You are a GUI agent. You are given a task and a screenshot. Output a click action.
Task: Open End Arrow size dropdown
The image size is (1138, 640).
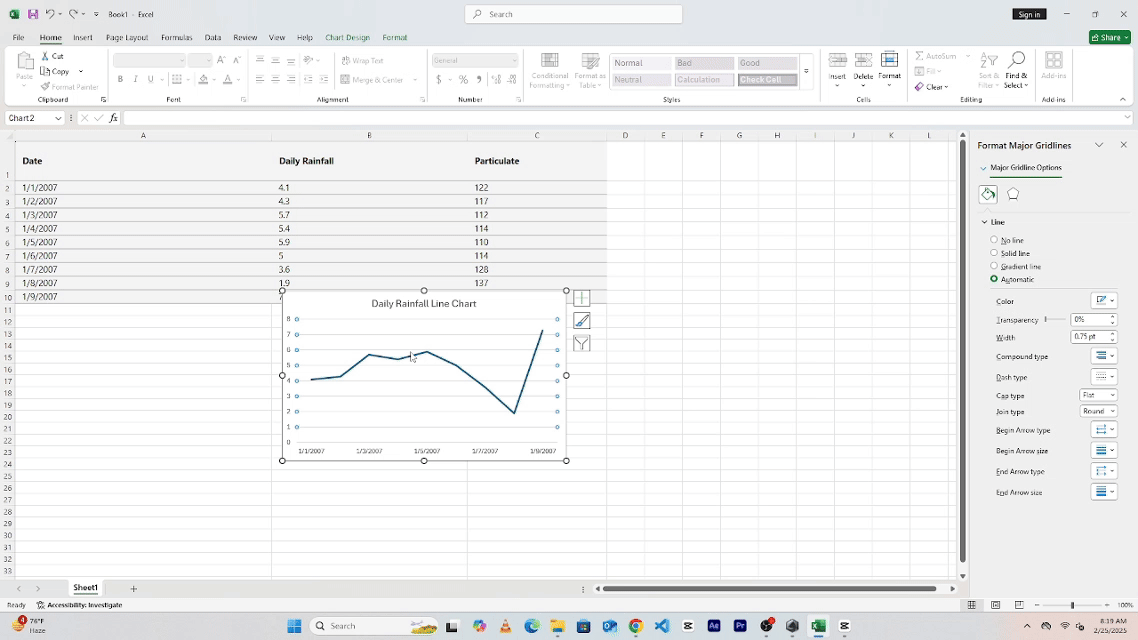(x=1104, y=492)
